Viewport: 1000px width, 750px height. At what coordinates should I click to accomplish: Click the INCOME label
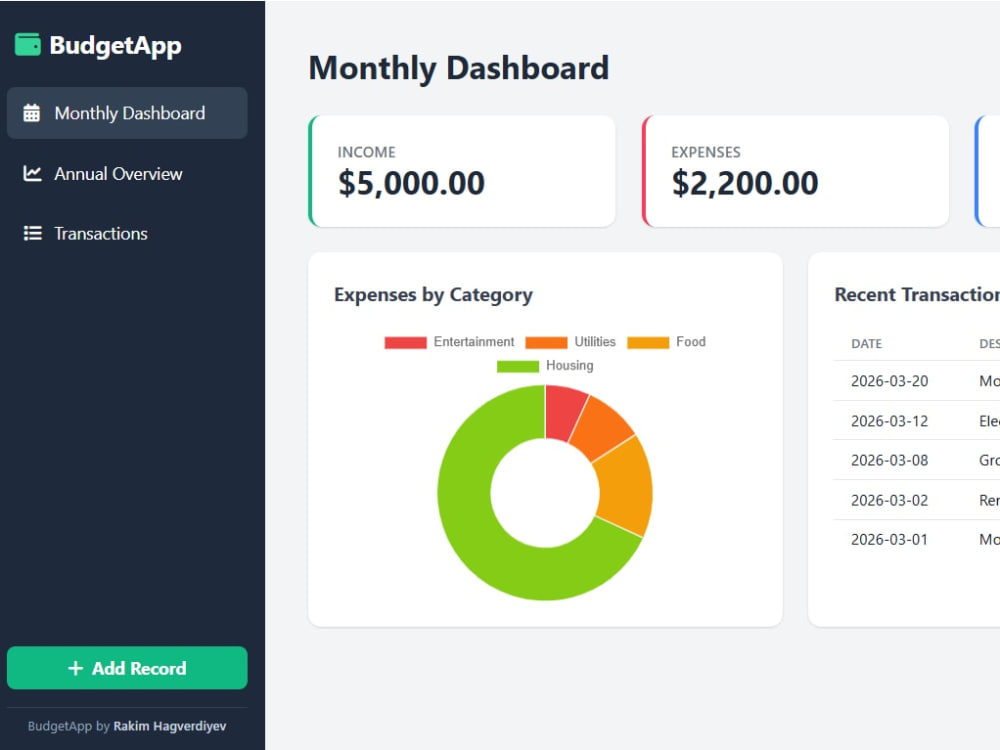pos(366,152)
